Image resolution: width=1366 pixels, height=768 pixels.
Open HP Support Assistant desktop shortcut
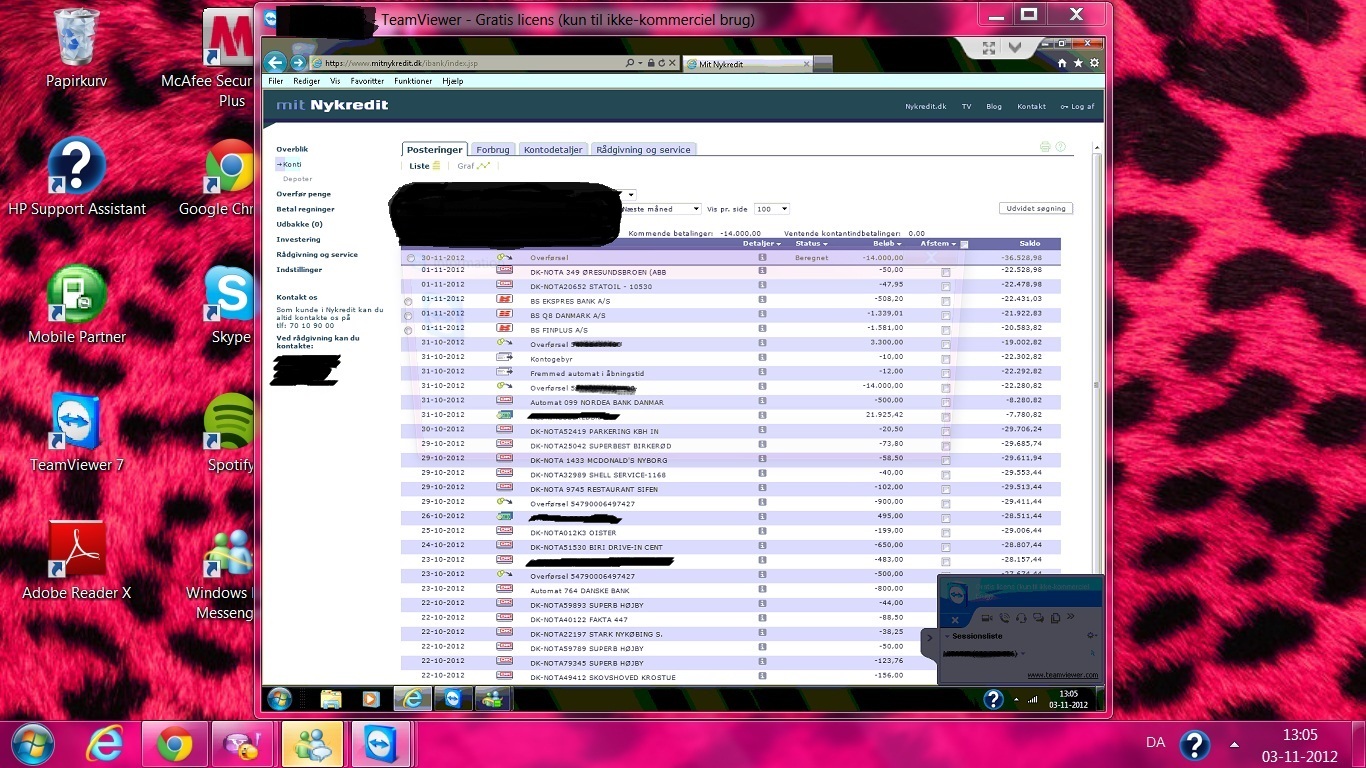(x=77, y=176)
